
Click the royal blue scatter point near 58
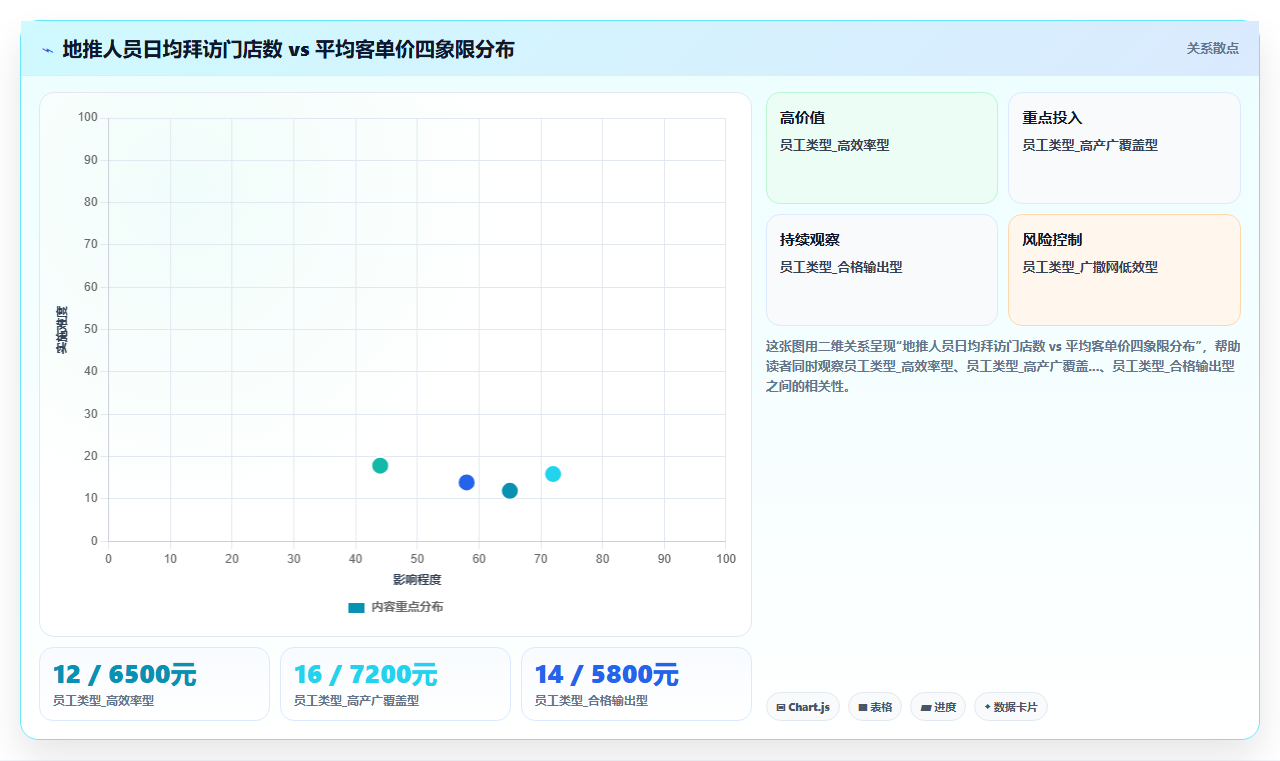tap(466, 482)
